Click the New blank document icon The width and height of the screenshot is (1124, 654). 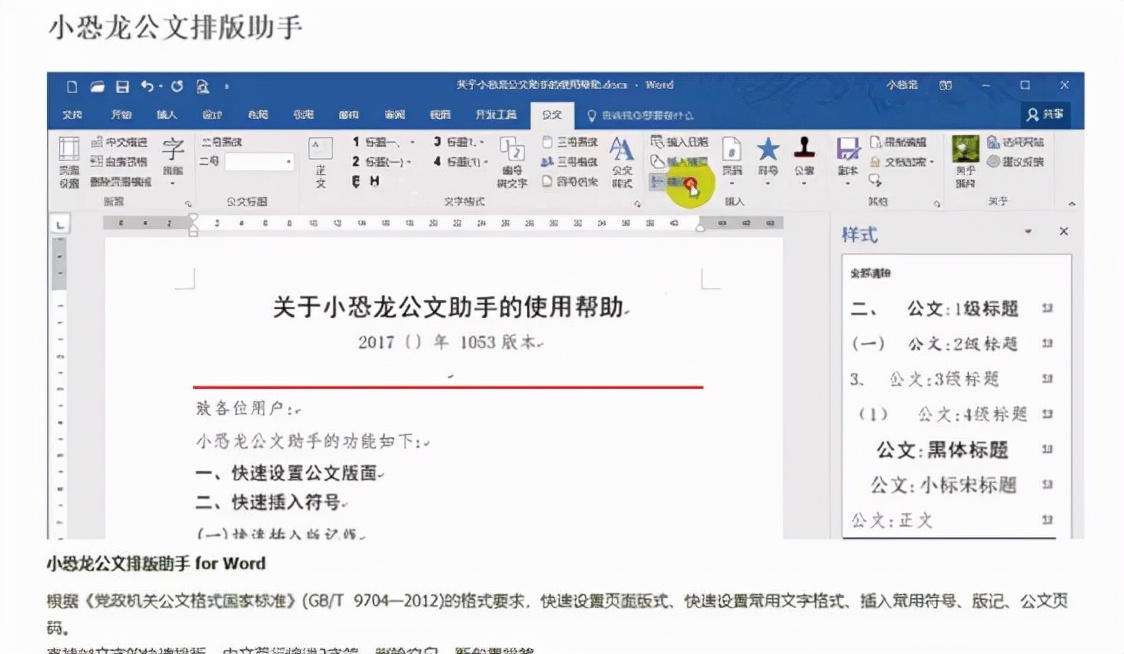72,87
